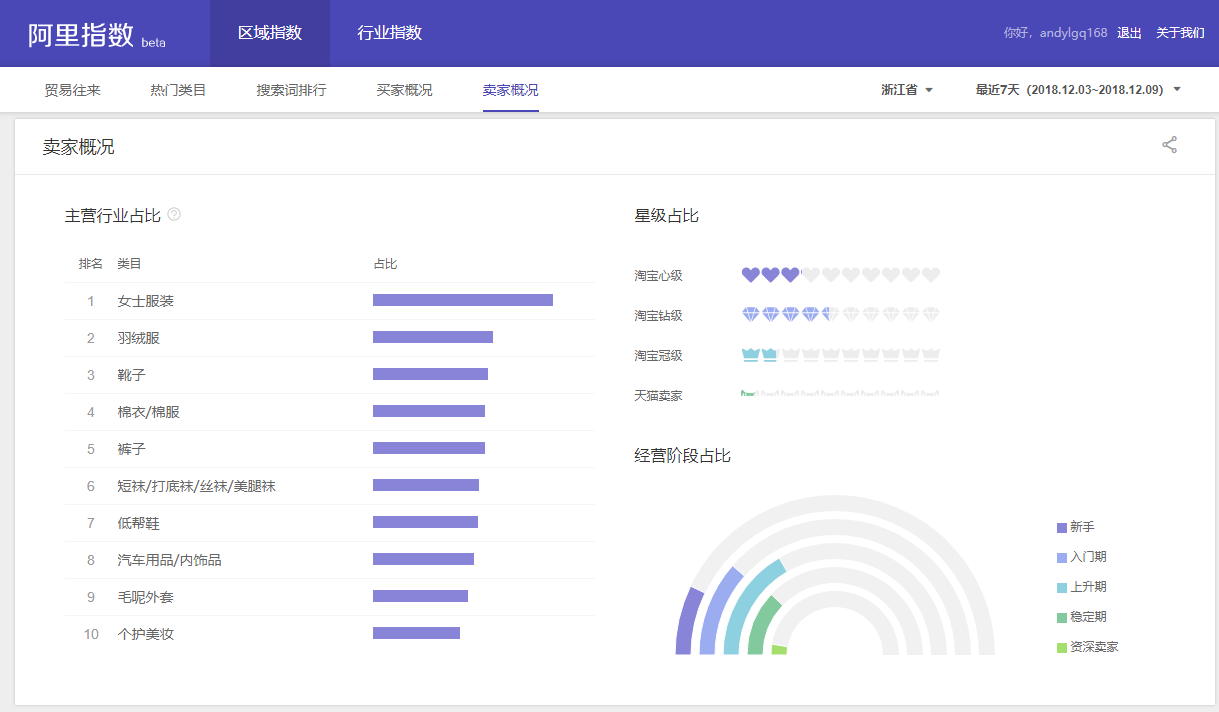This screenshot has width=1219, height=712.
Task: Open the 浙江省 region dropdown
Action: pyautogui.click(x=906, y=90)
